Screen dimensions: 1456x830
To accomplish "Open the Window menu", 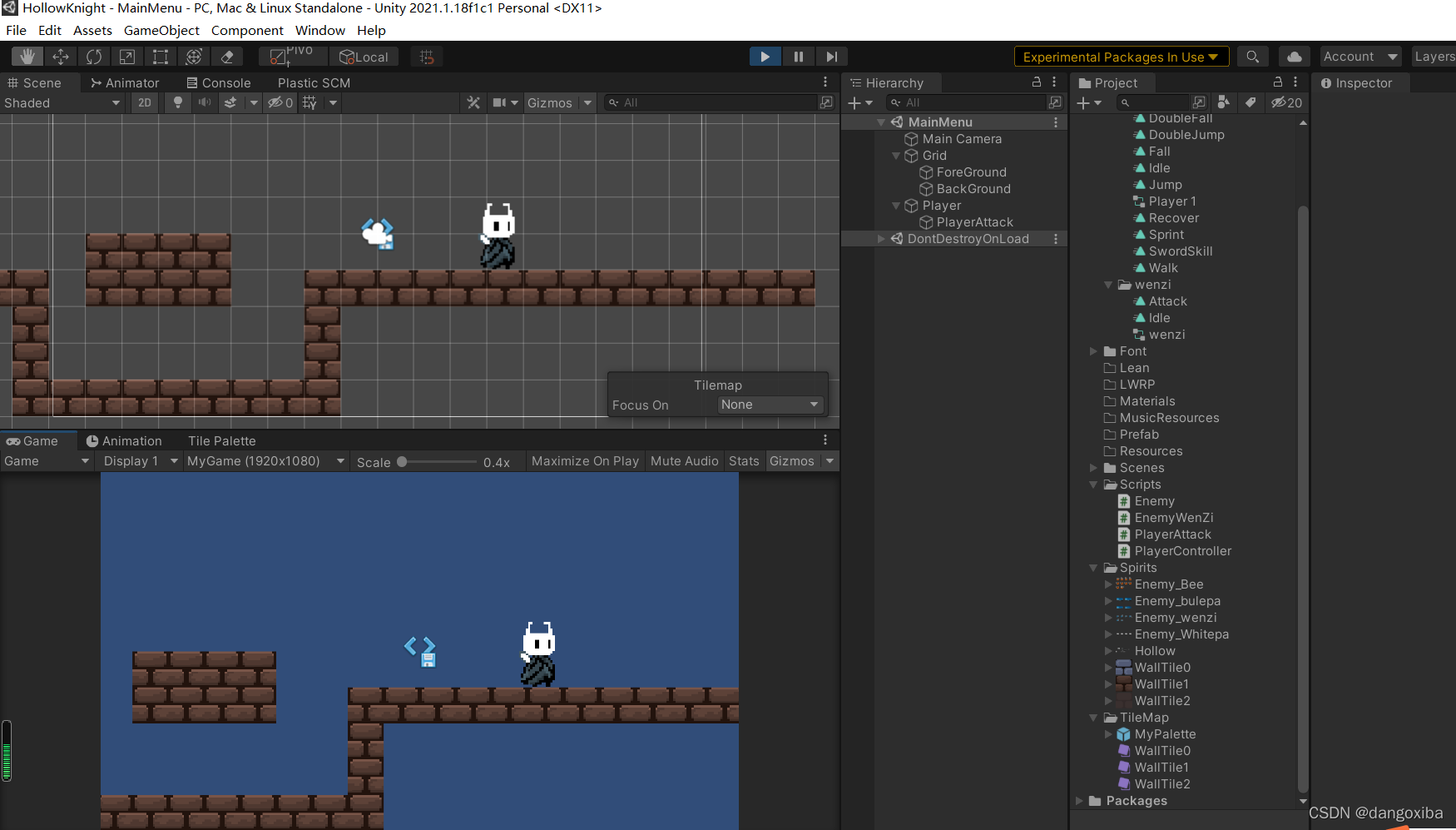I will click(319, 30).
